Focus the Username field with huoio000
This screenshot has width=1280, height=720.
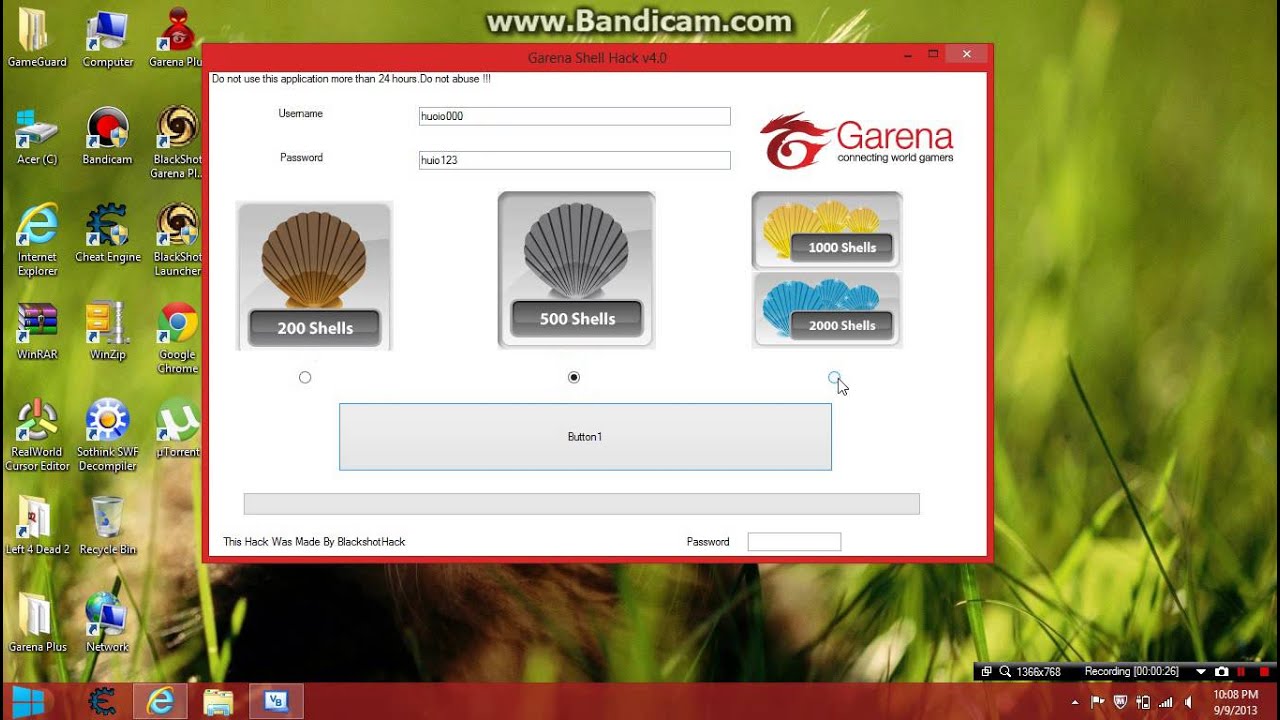point(574,116)
